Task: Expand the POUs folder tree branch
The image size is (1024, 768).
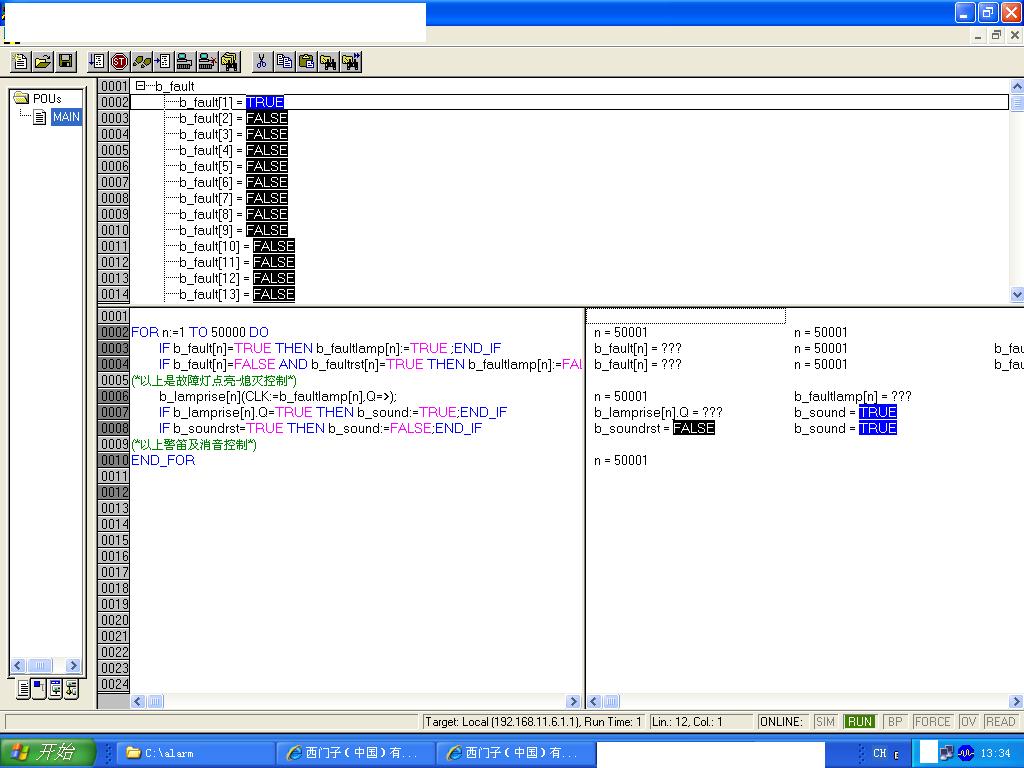Action: [21, 98]
